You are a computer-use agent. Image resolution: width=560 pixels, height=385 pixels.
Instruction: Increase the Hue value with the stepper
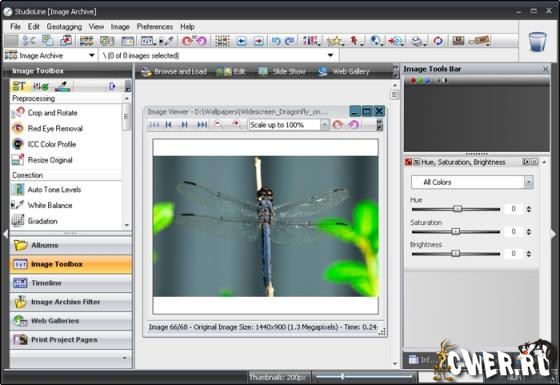(529, 207)
